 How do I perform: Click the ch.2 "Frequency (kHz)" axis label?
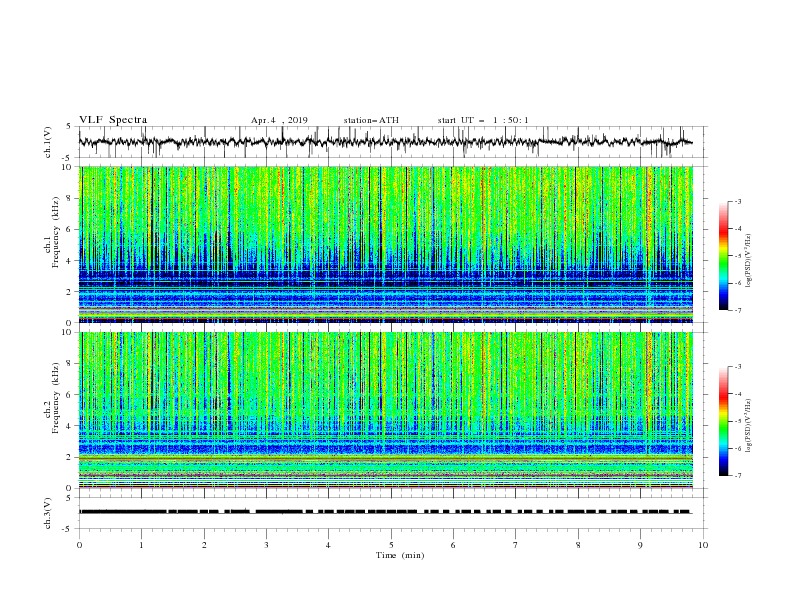click(x=56, y=398)
